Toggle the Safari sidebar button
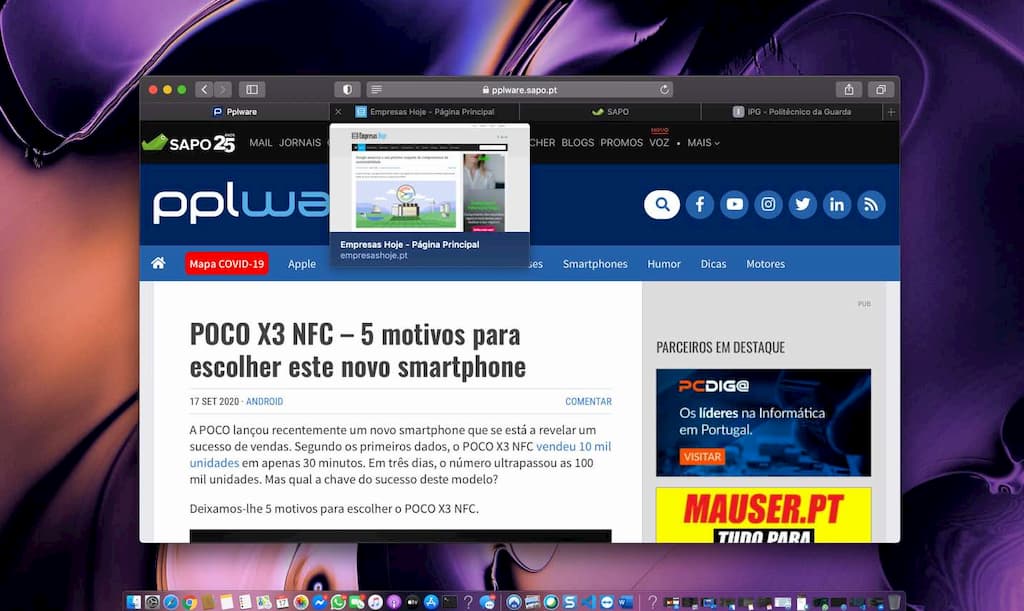Viewport: 1024px width, 611px height. point(252,89)
